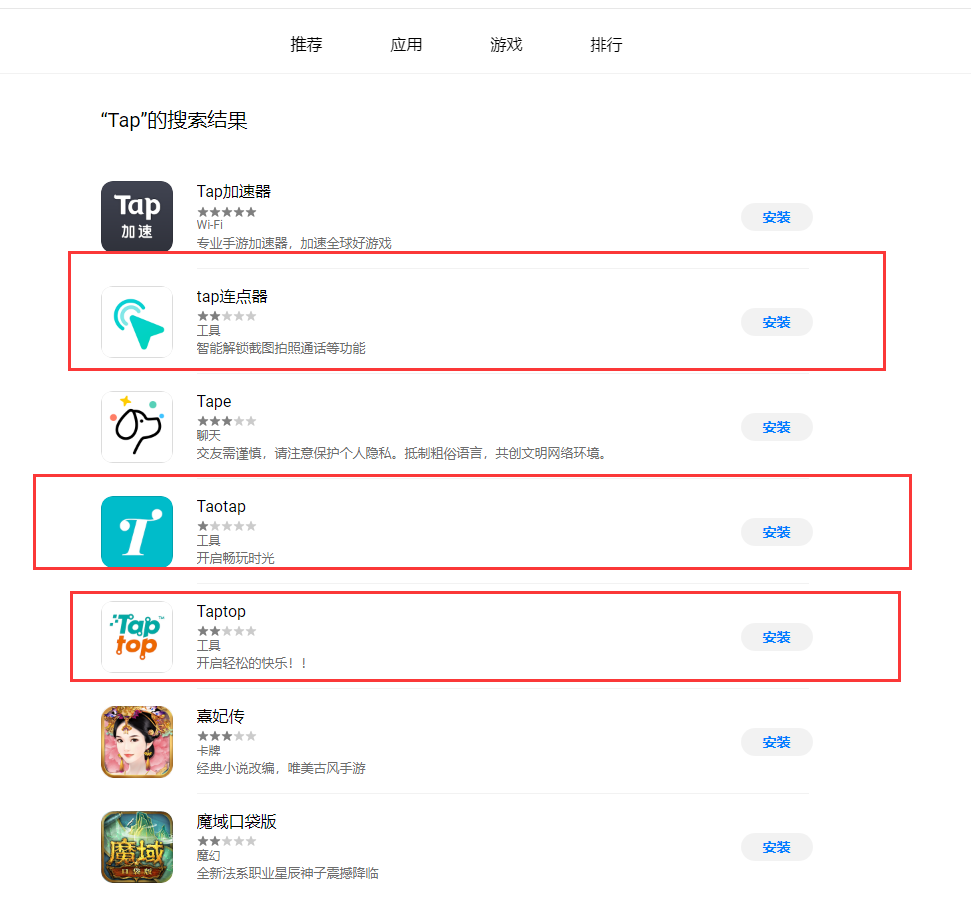Install the tap连点器 app
The image size is (971, 898).
(777, 322)
